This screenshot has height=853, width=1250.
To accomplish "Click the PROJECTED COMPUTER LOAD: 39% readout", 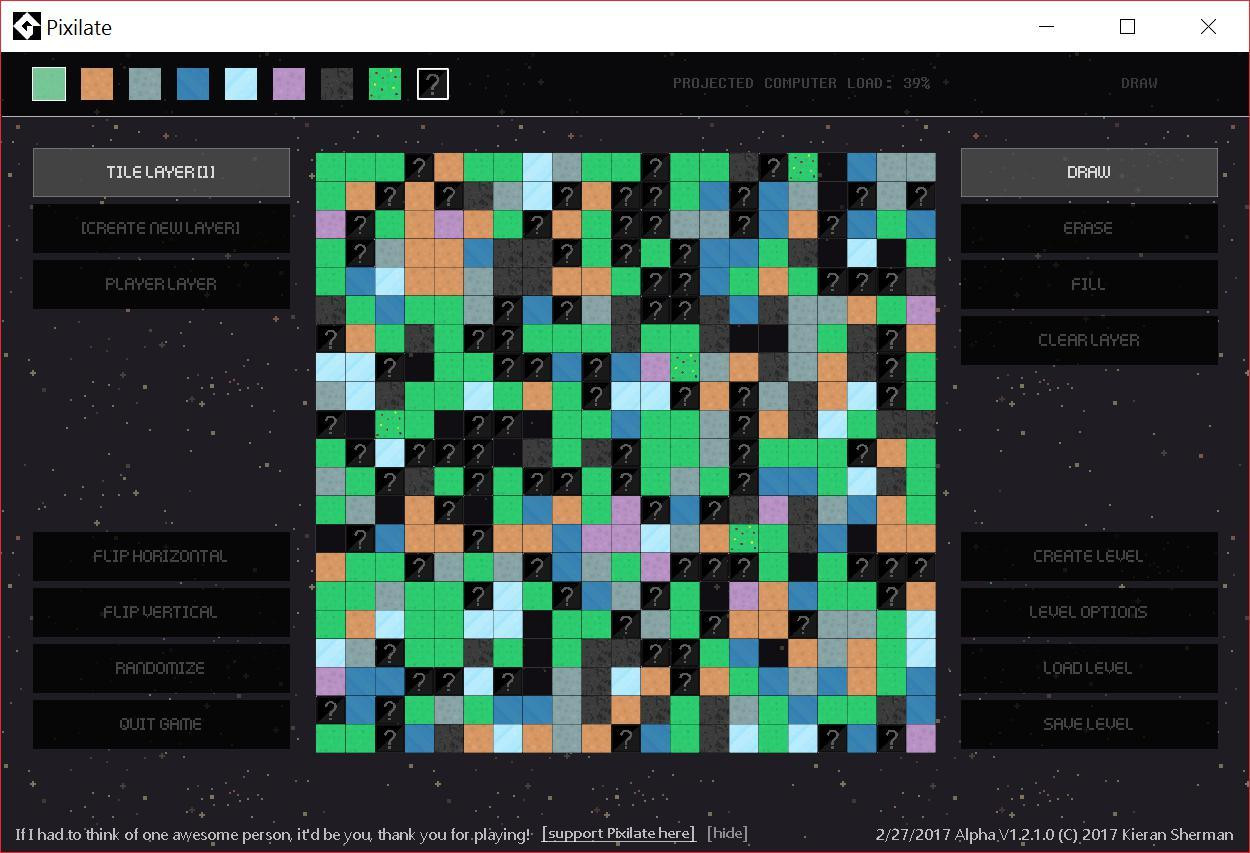I will pos(801,83).
